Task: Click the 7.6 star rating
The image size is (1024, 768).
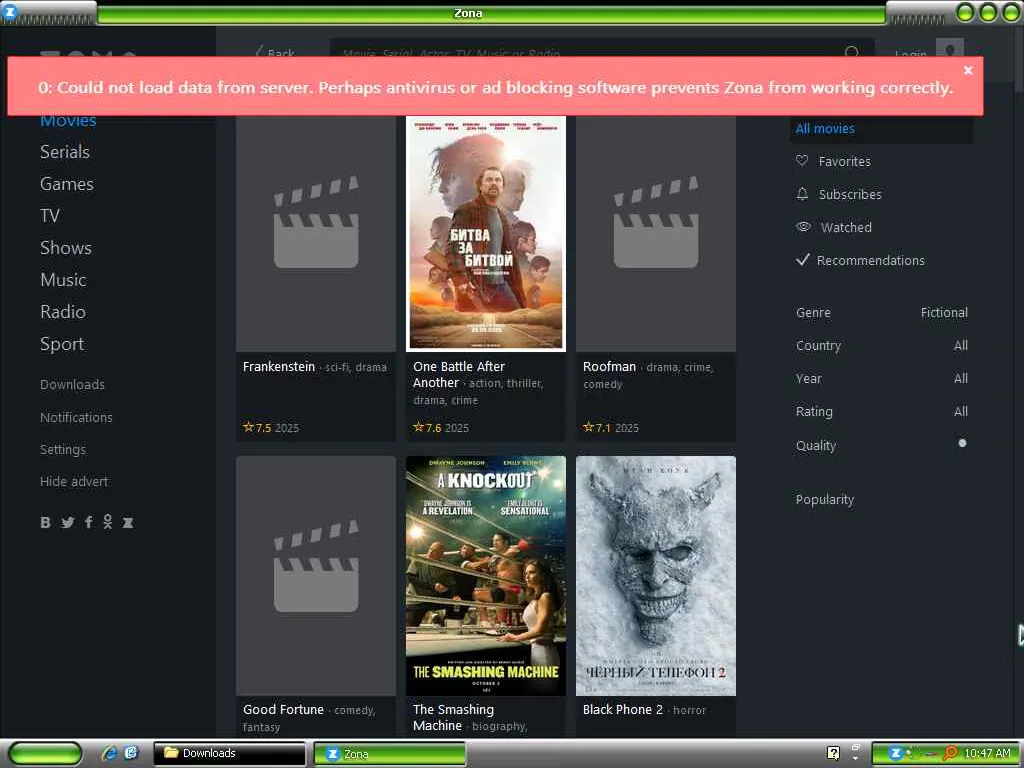Action: click(x=427, y=428)
